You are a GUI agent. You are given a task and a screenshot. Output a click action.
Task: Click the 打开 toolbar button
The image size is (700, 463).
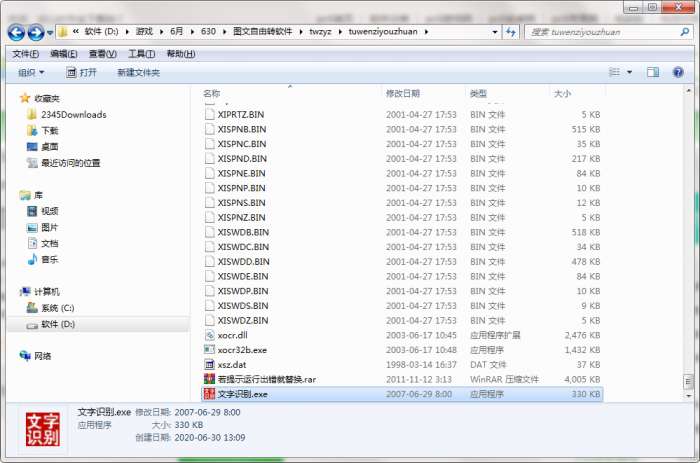click(81, 72)
